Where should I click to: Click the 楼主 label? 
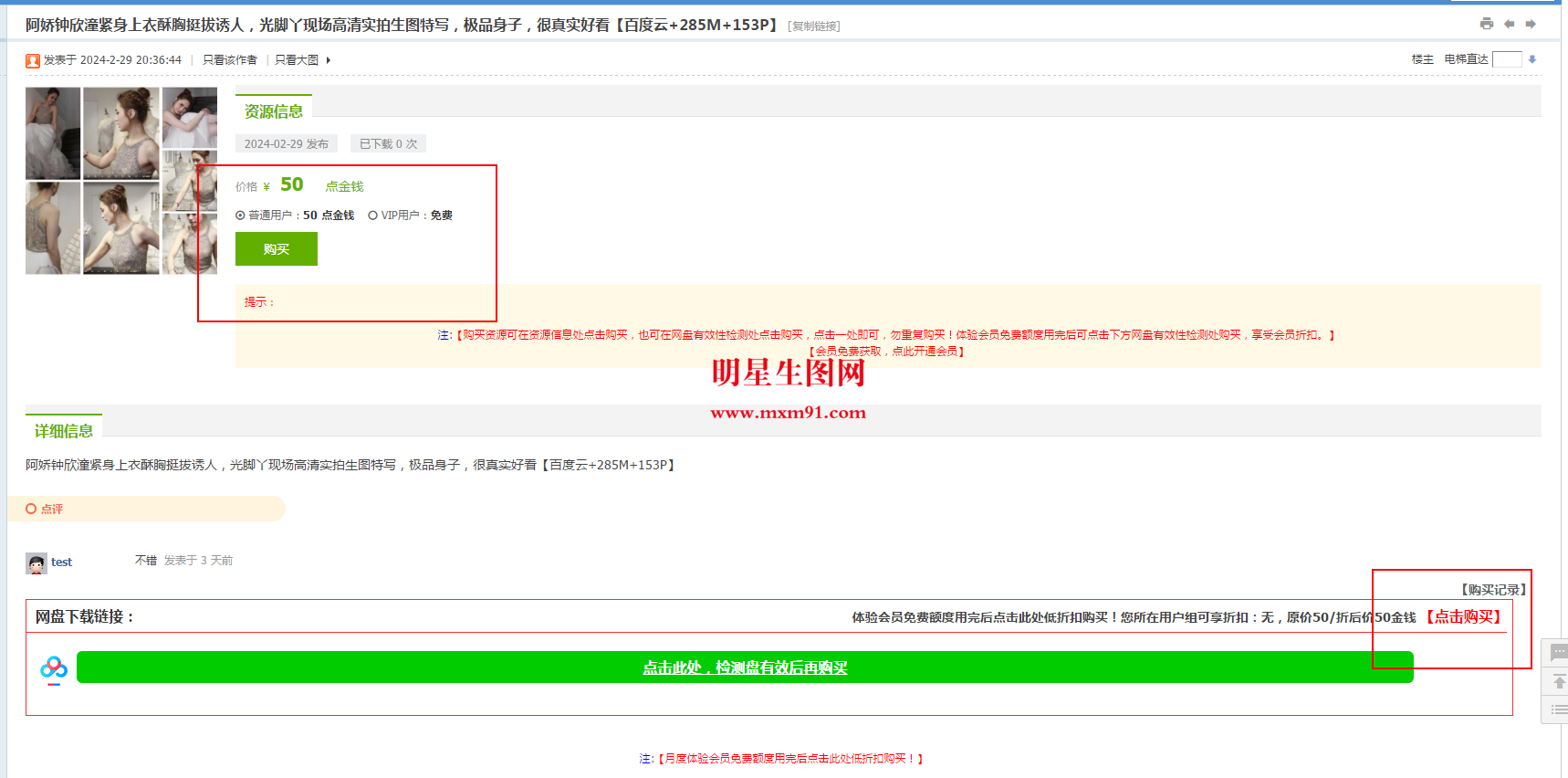click(1422, 59)
